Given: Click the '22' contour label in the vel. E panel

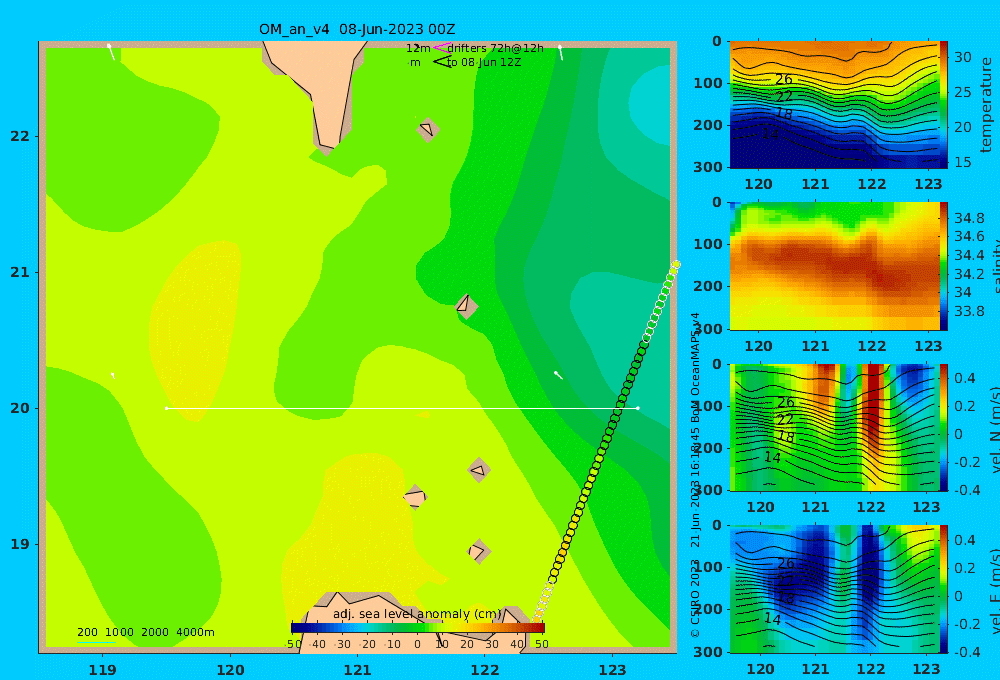Looking at the screenshot, I should (786, 580).
